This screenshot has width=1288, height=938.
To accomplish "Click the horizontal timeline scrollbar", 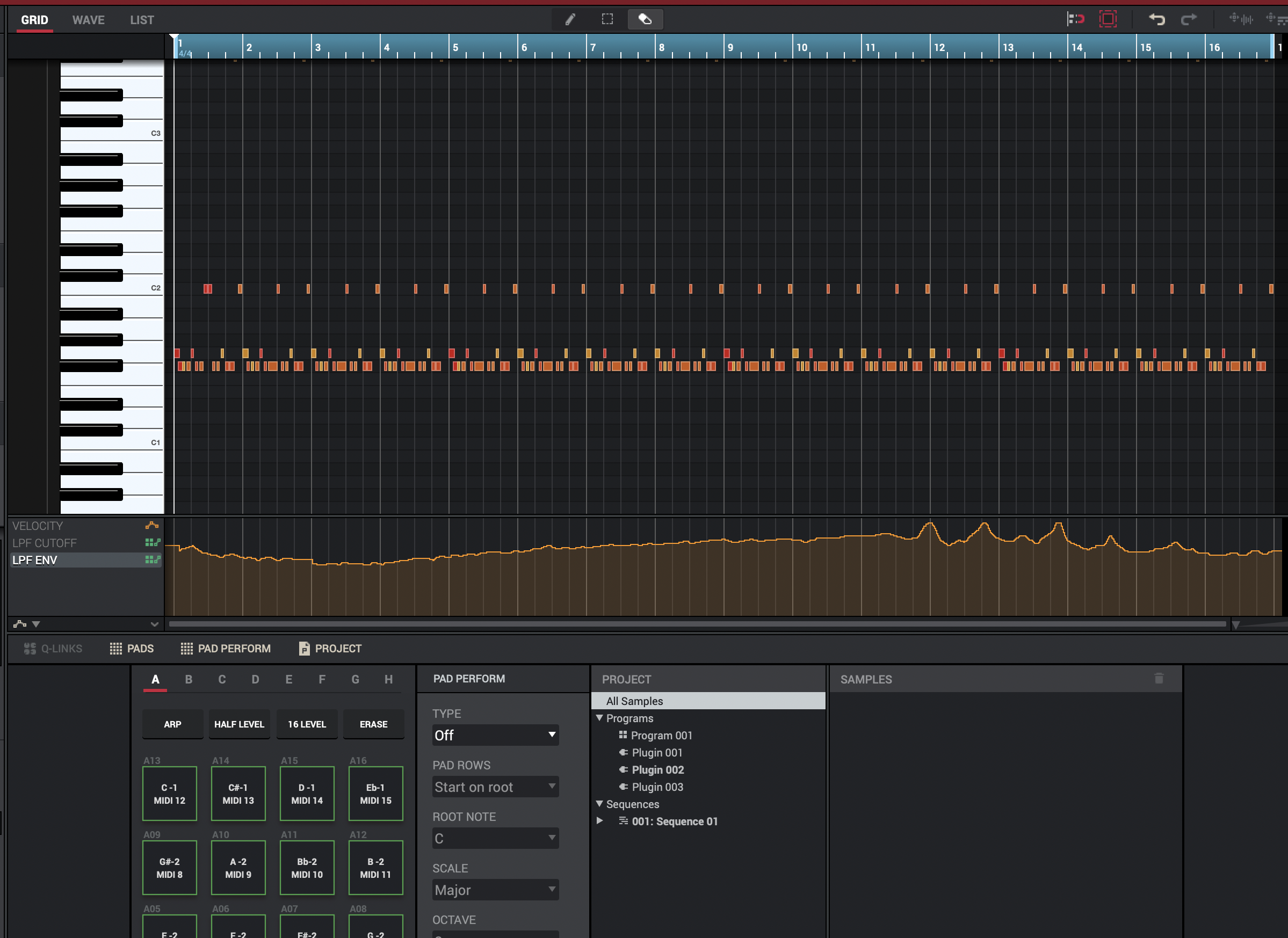I will click(x=697, y=624).
